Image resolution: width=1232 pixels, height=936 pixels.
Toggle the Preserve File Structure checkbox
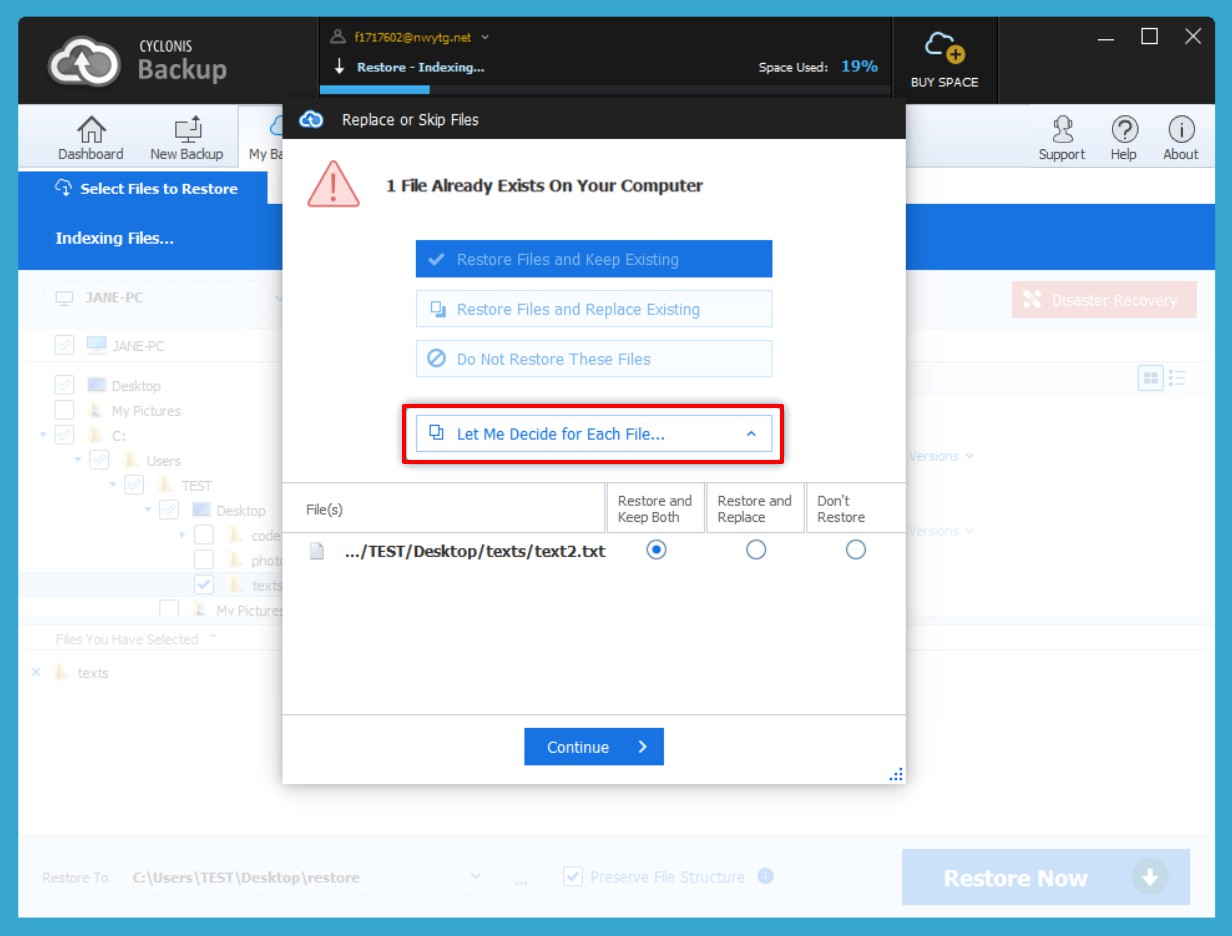(x=573, y=877)
